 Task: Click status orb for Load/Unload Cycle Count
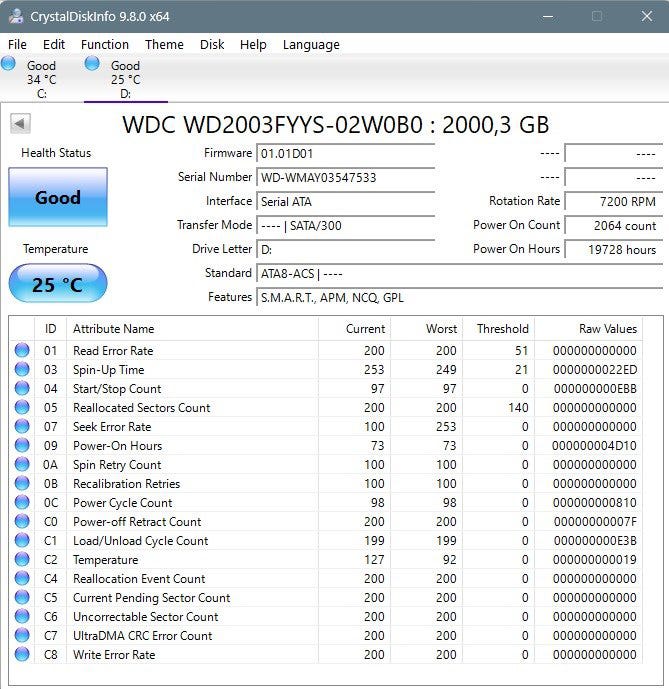[x=22, y=540]
